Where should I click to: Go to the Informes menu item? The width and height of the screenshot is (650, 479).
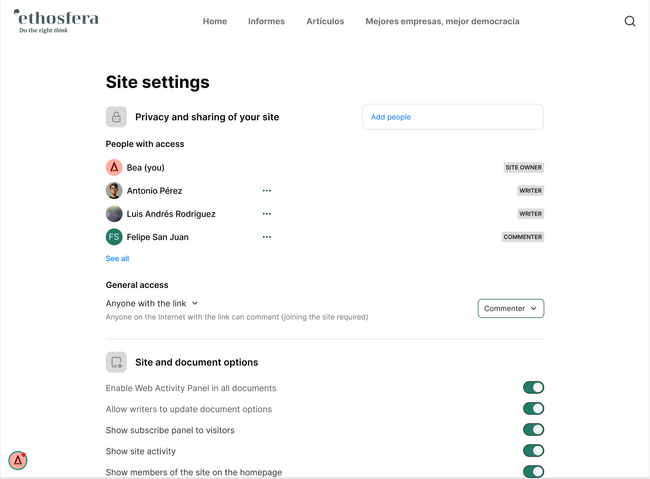pos(266,21)
